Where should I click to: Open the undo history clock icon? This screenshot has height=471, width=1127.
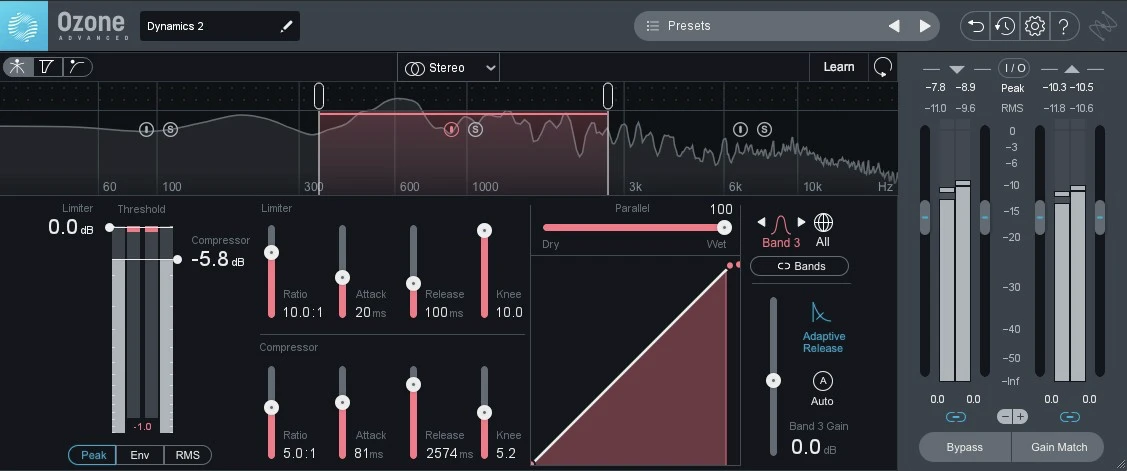point(1005,26)
